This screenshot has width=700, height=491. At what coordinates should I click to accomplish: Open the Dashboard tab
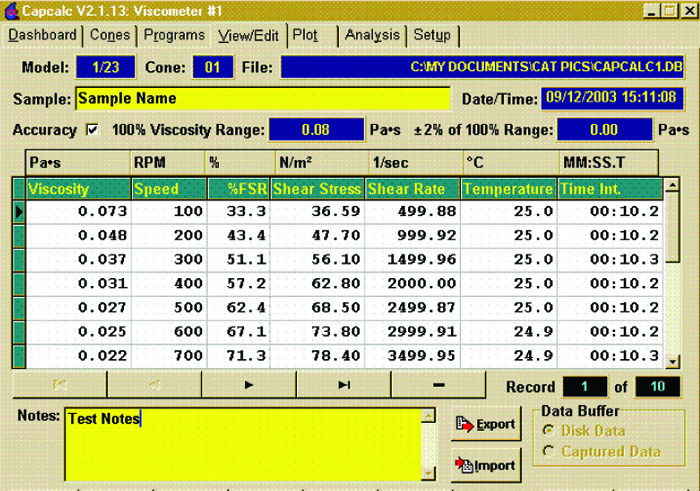pos(42,35)
